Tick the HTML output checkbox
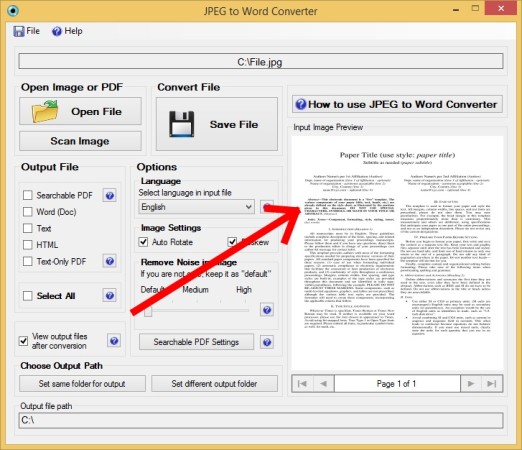The height and width of the screenshot is (450, 522). coord(28,245)
